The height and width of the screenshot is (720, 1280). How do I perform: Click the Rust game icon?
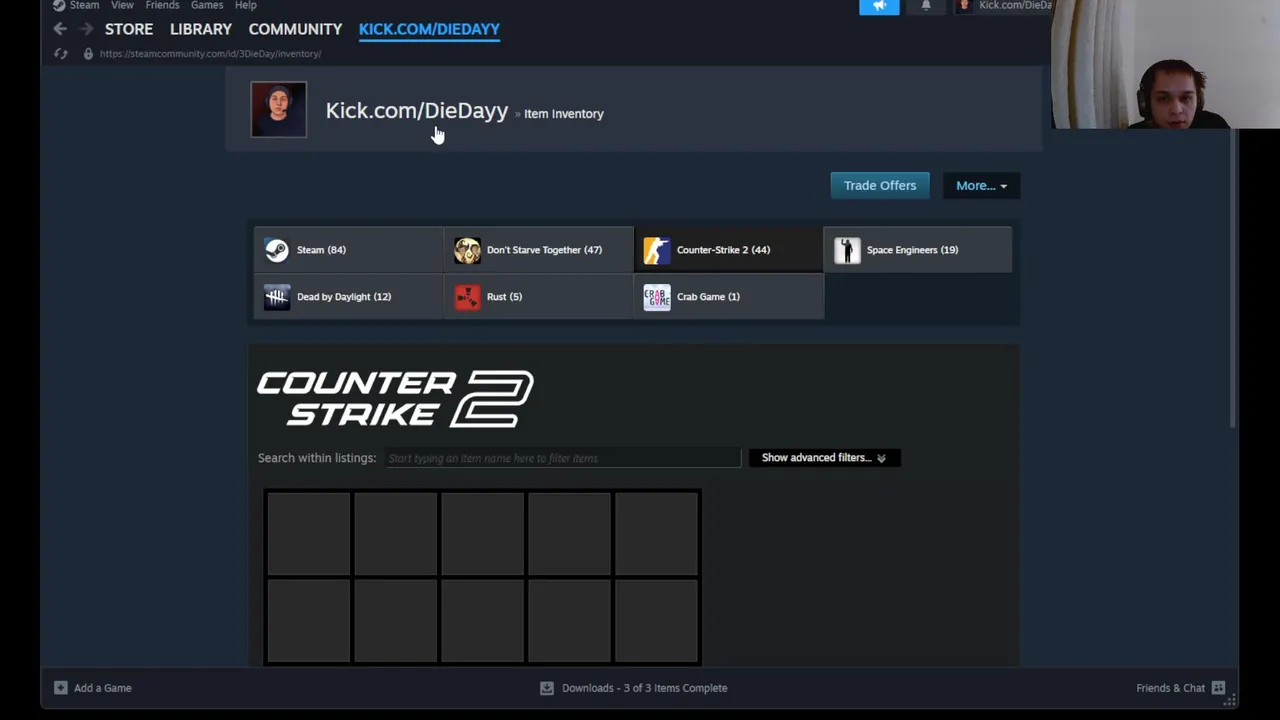coord(467,297)
